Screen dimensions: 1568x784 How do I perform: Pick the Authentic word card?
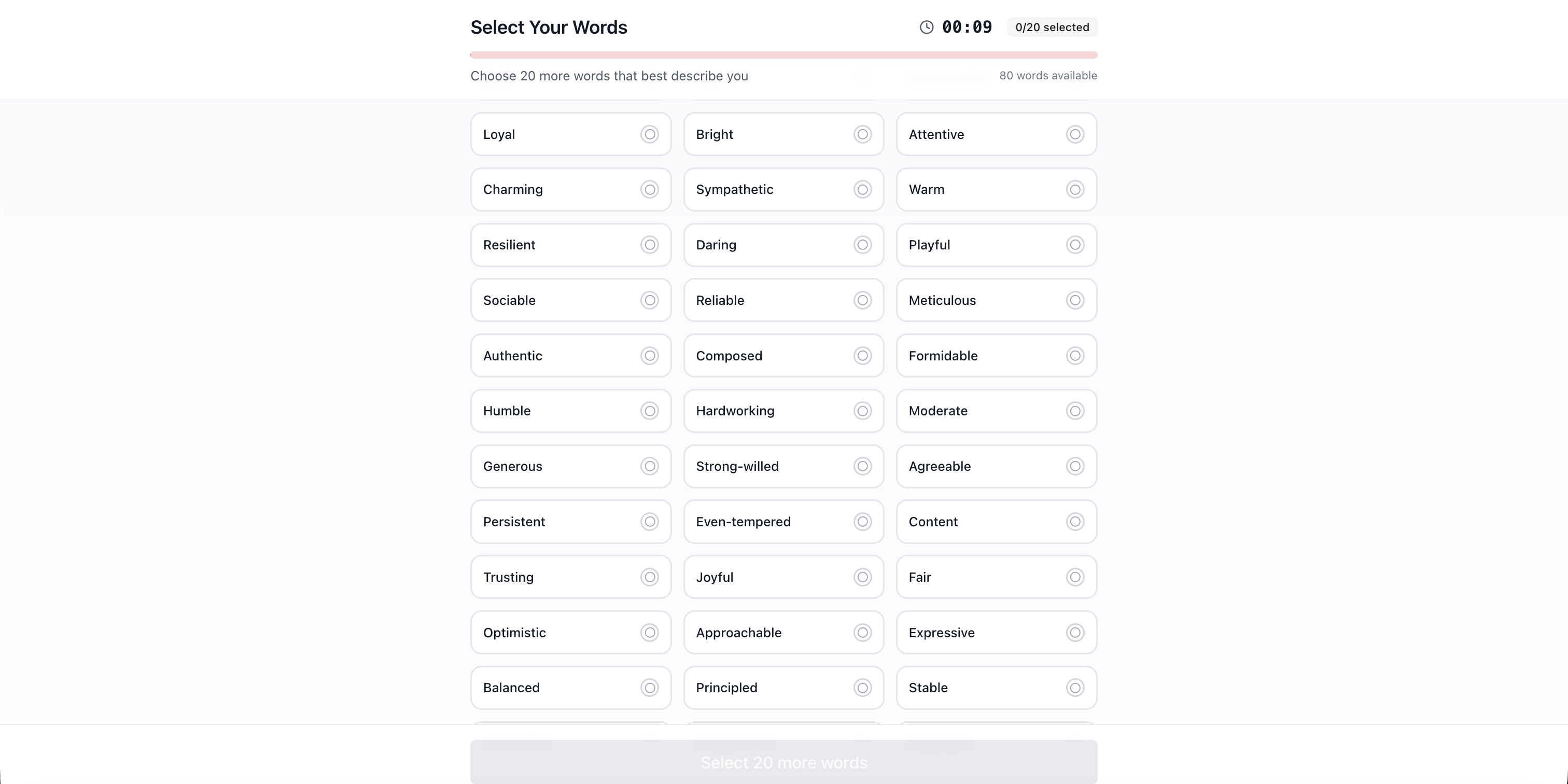(x=570, y=356)
